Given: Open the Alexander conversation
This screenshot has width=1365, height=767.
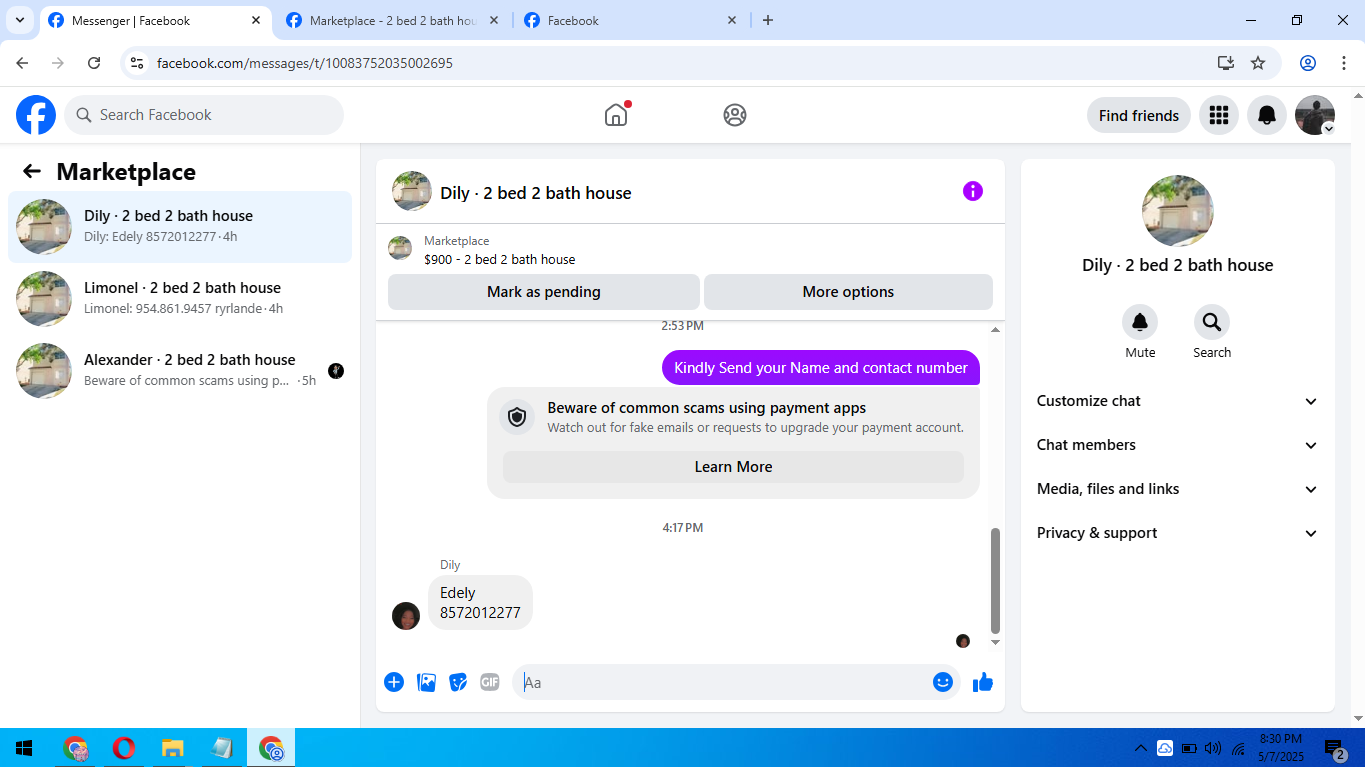Looking at the screenshot, I should (x=180, y=371).
